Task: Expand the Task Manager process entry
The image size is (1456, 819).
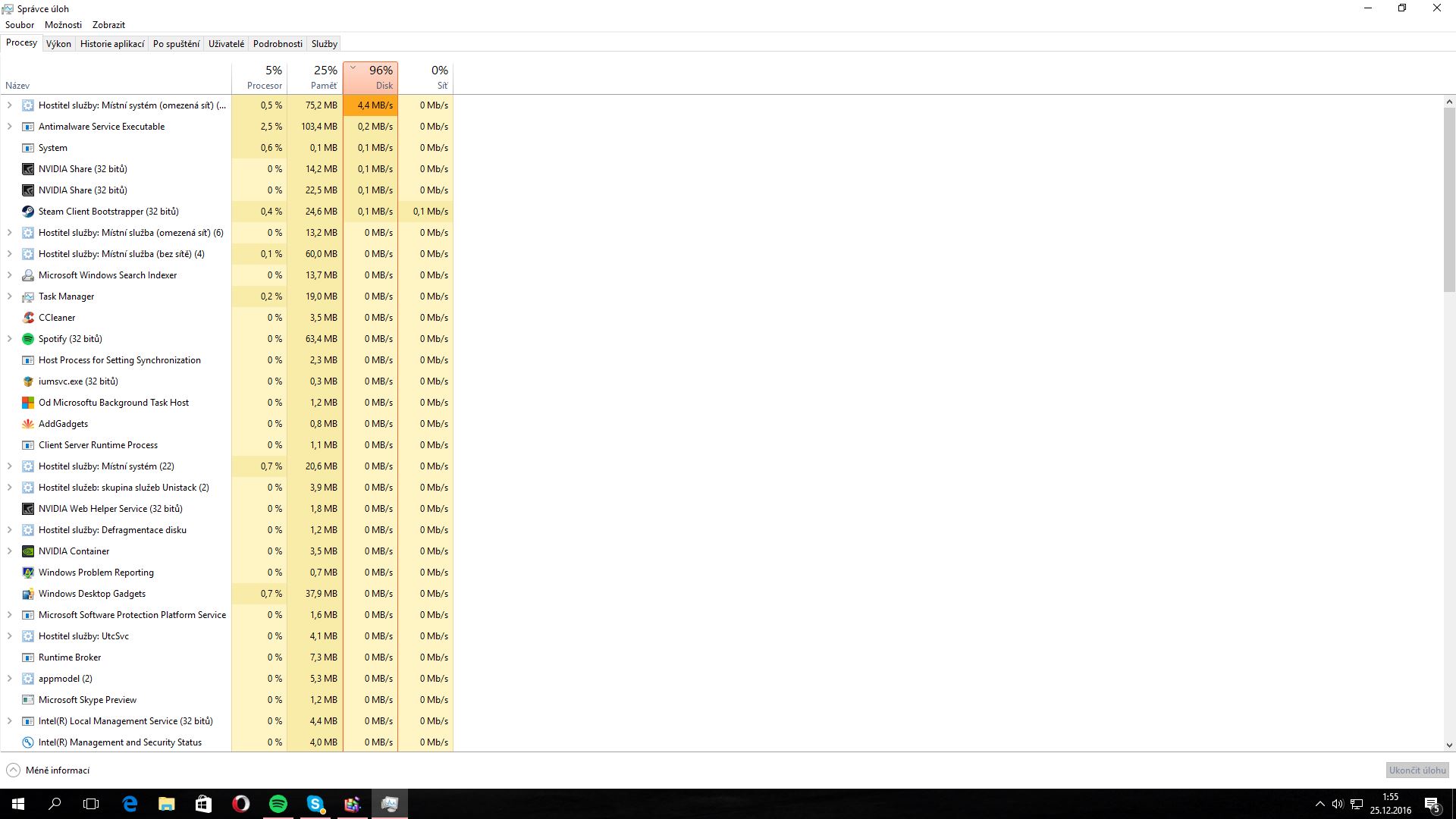Action: 10,297
